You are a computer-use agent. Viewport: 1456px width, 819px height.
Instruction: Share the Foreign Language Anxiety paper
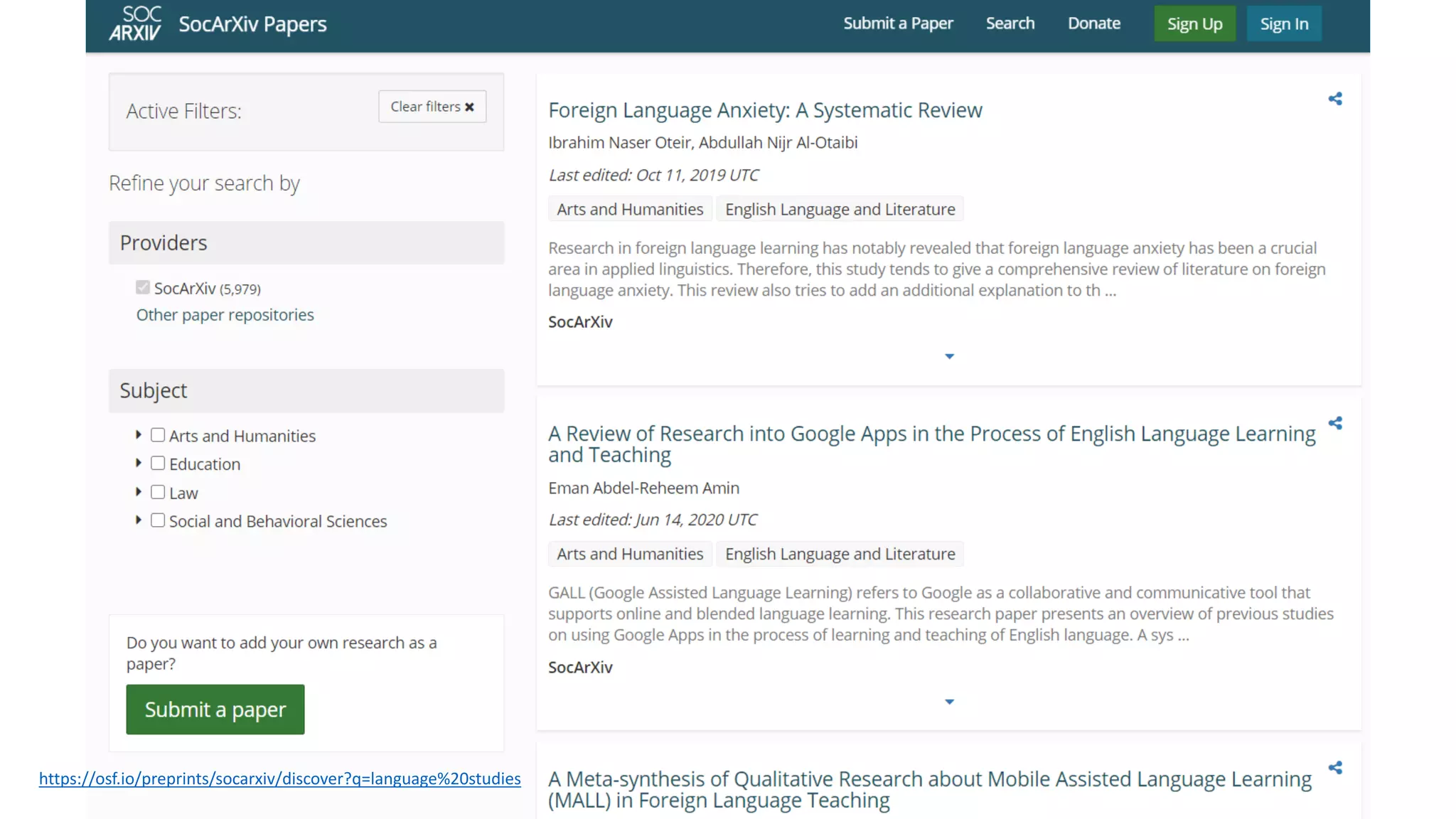(1335, 99)
